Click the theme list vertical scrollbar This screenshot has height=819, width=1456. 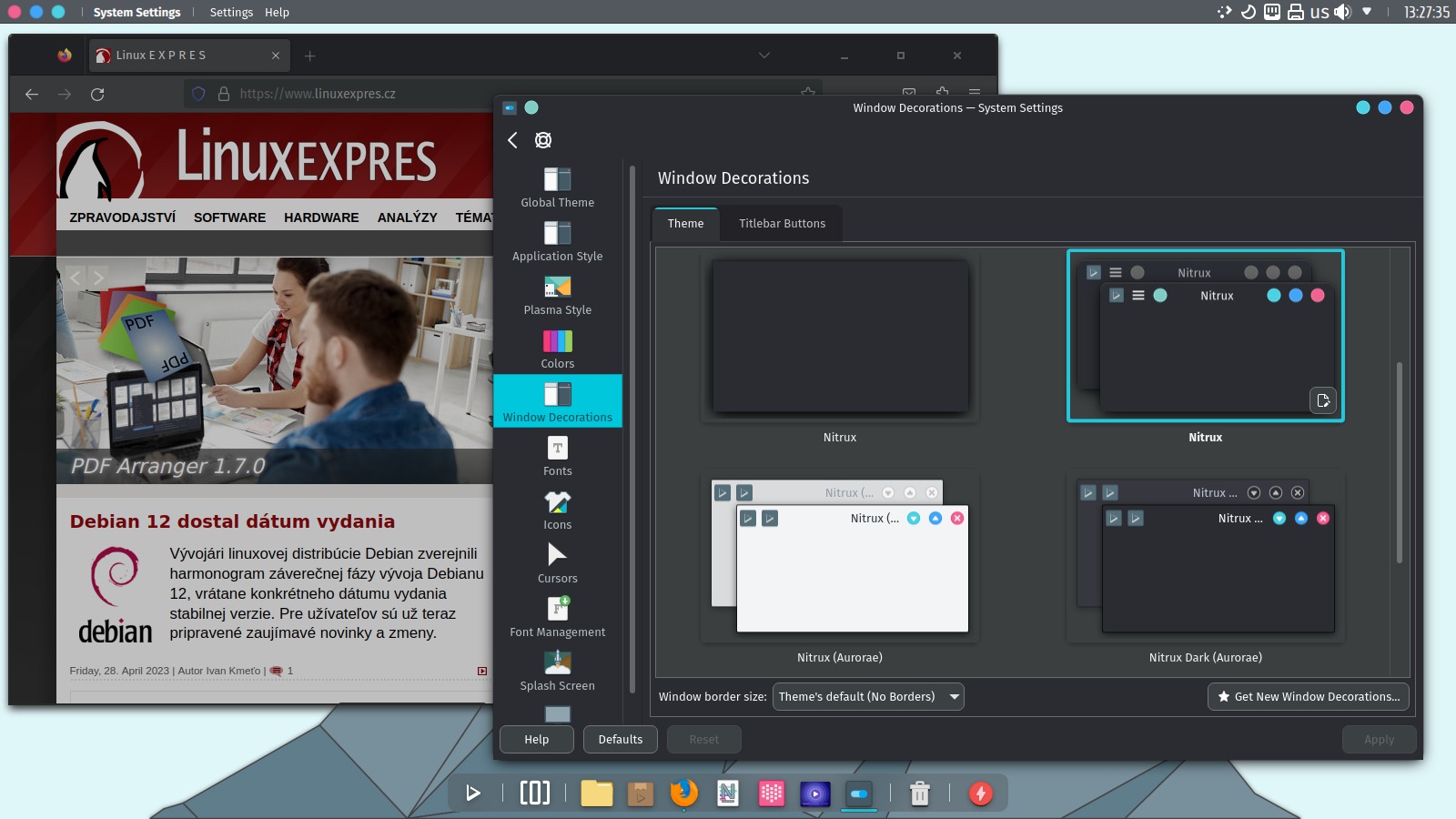click(1400, 462)
